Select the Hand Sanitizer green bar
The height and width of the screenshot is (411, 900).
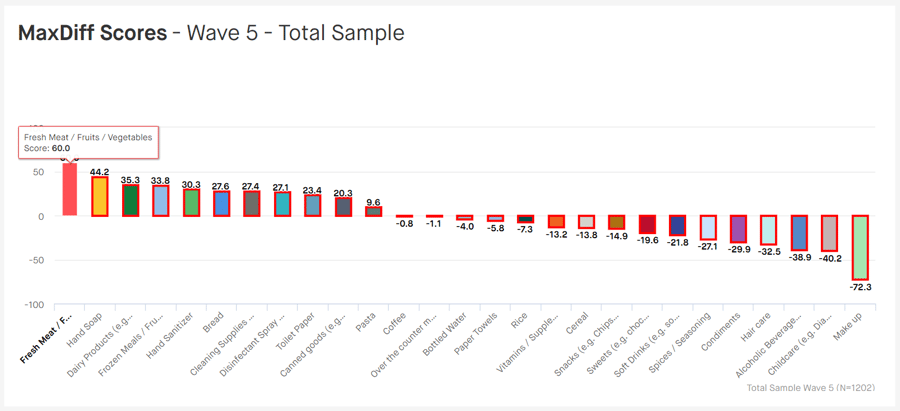coord(191,203)
